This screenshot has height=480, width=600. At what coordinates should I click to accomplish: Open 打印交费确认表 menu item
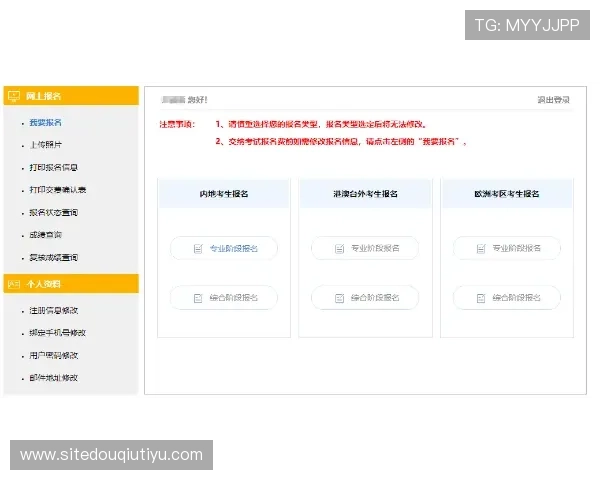click(x=58, y=190)
